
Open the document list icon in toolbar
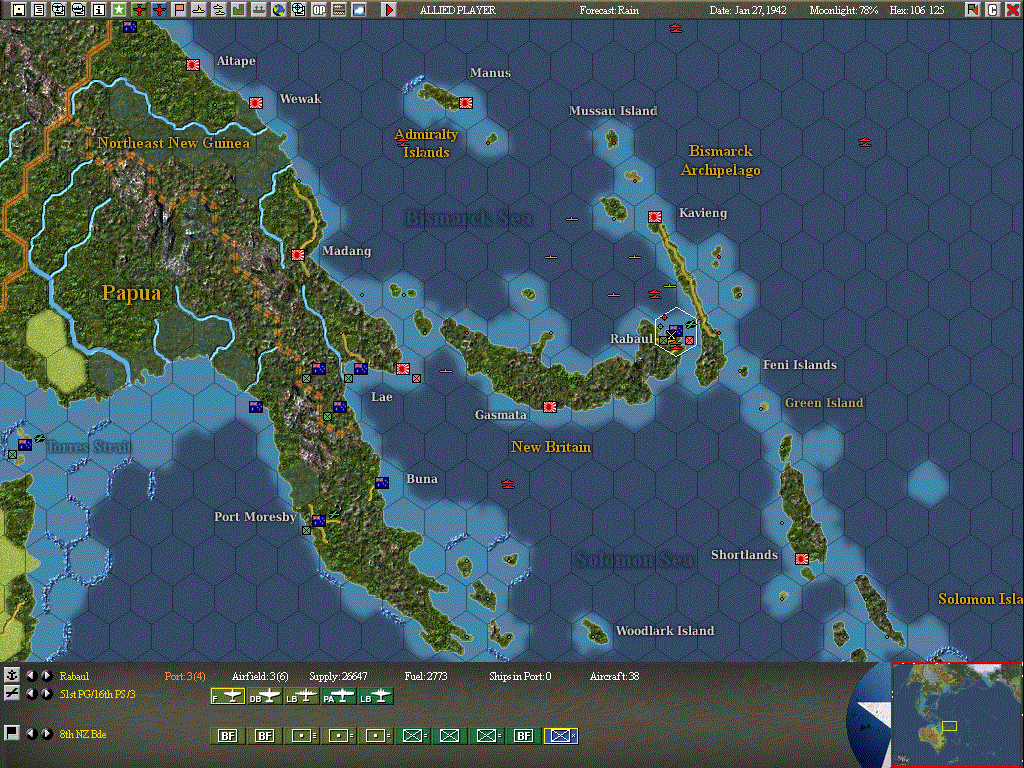coord(39,10)
